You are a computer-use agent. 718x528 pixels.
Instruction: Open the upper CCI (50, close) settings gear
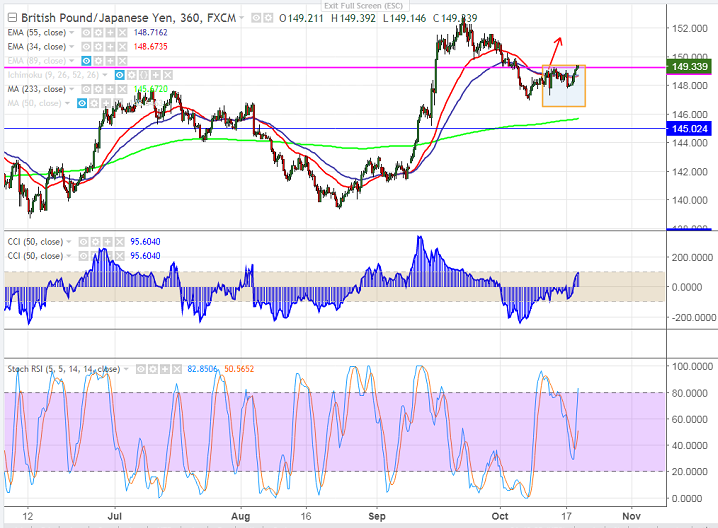click(95, 242)
